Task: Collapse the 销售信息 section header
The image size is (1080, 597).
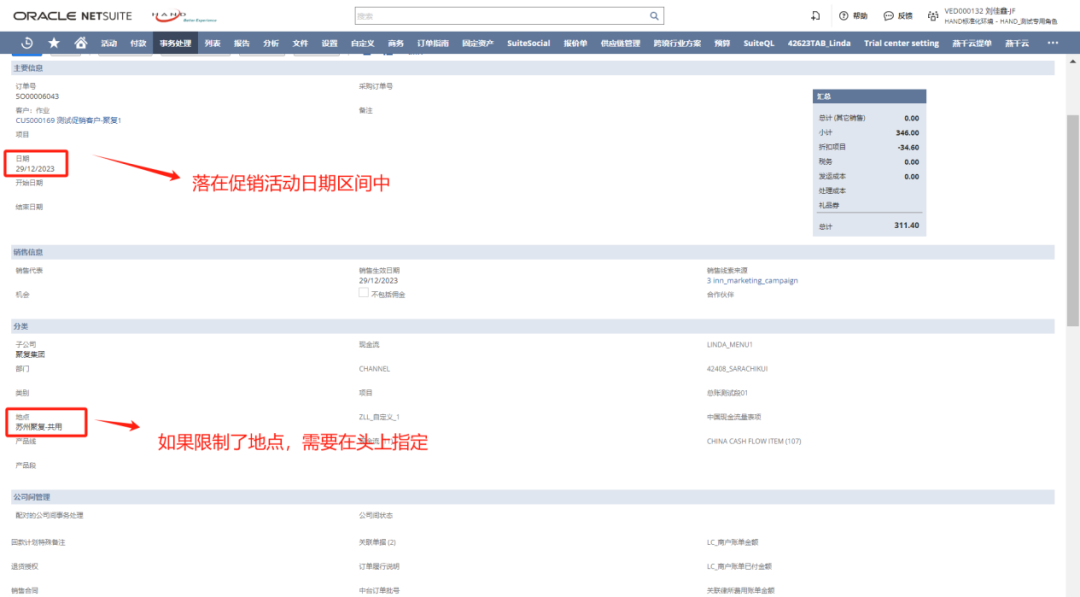Action: point(532,252)
